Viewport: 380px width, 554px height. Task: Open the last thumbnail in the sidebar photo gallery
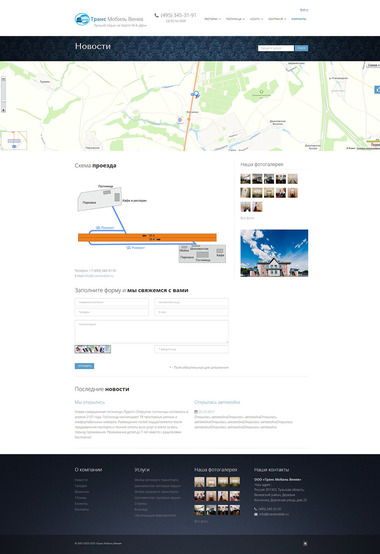point(257,207)
